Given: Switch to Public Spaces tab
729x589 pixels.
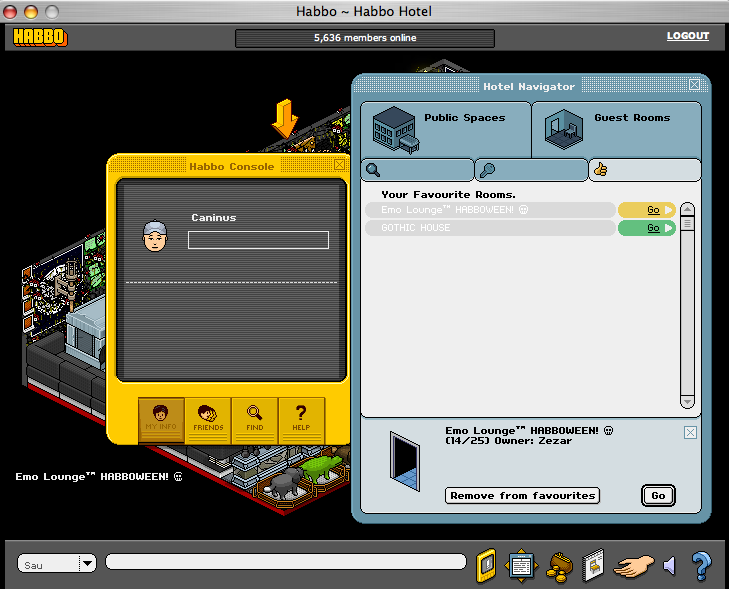Looking at the screenshot, I should pos(445,130).
